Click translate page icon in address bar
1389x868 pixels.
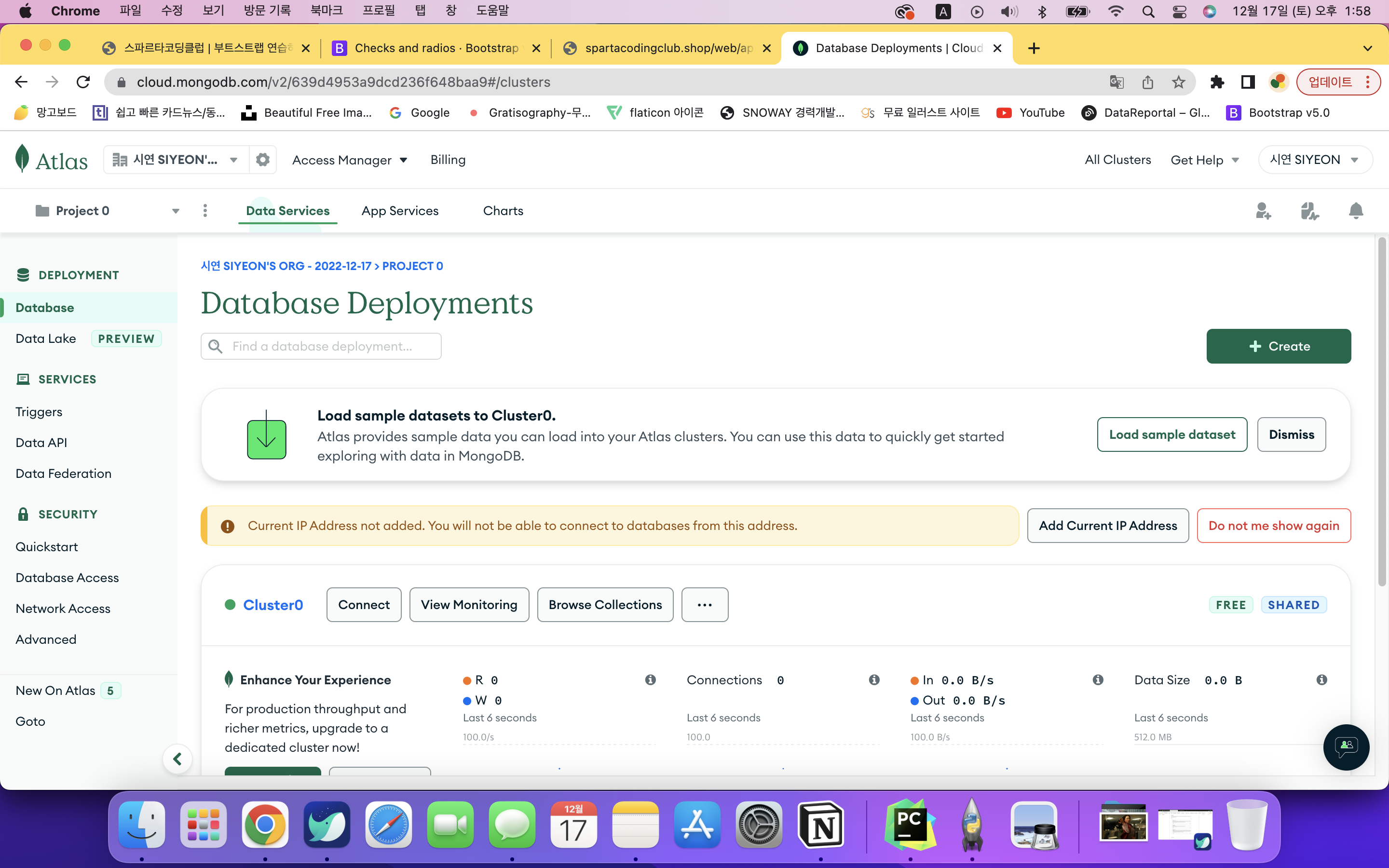[1117, 82]
